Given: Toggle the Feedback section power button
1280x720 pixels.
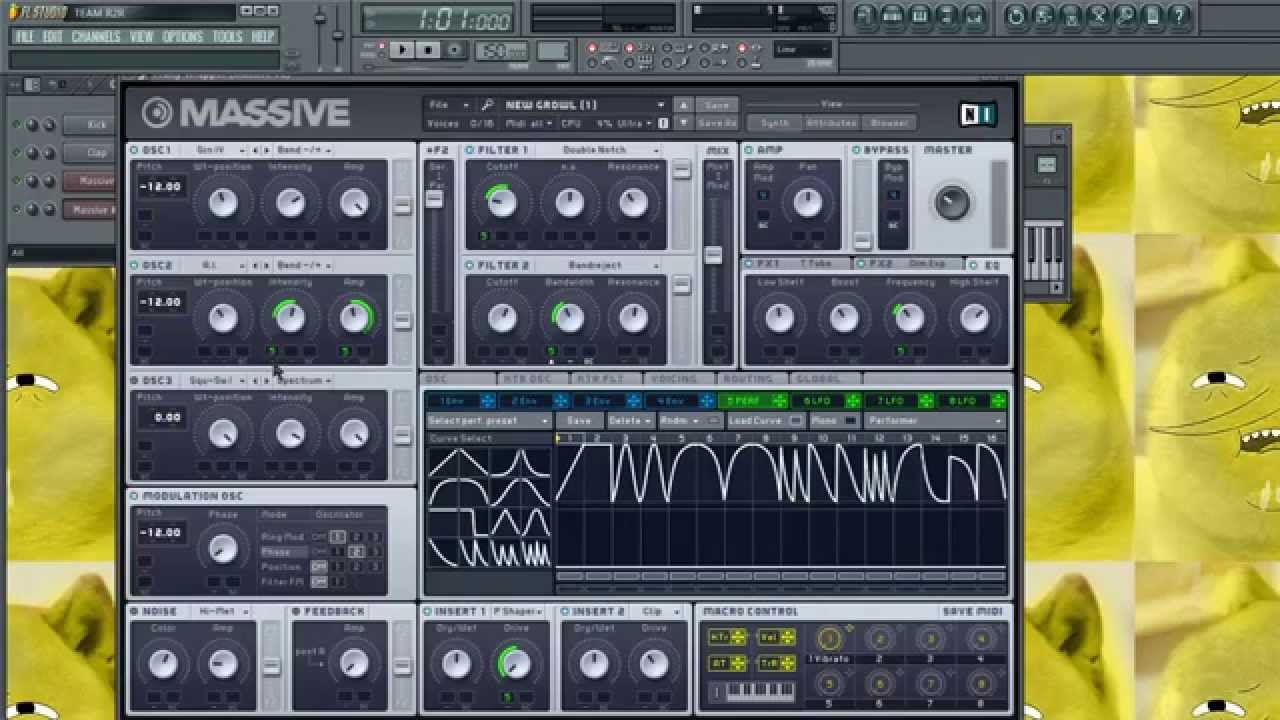Looking at the screenshot, I should pos(297,611).
